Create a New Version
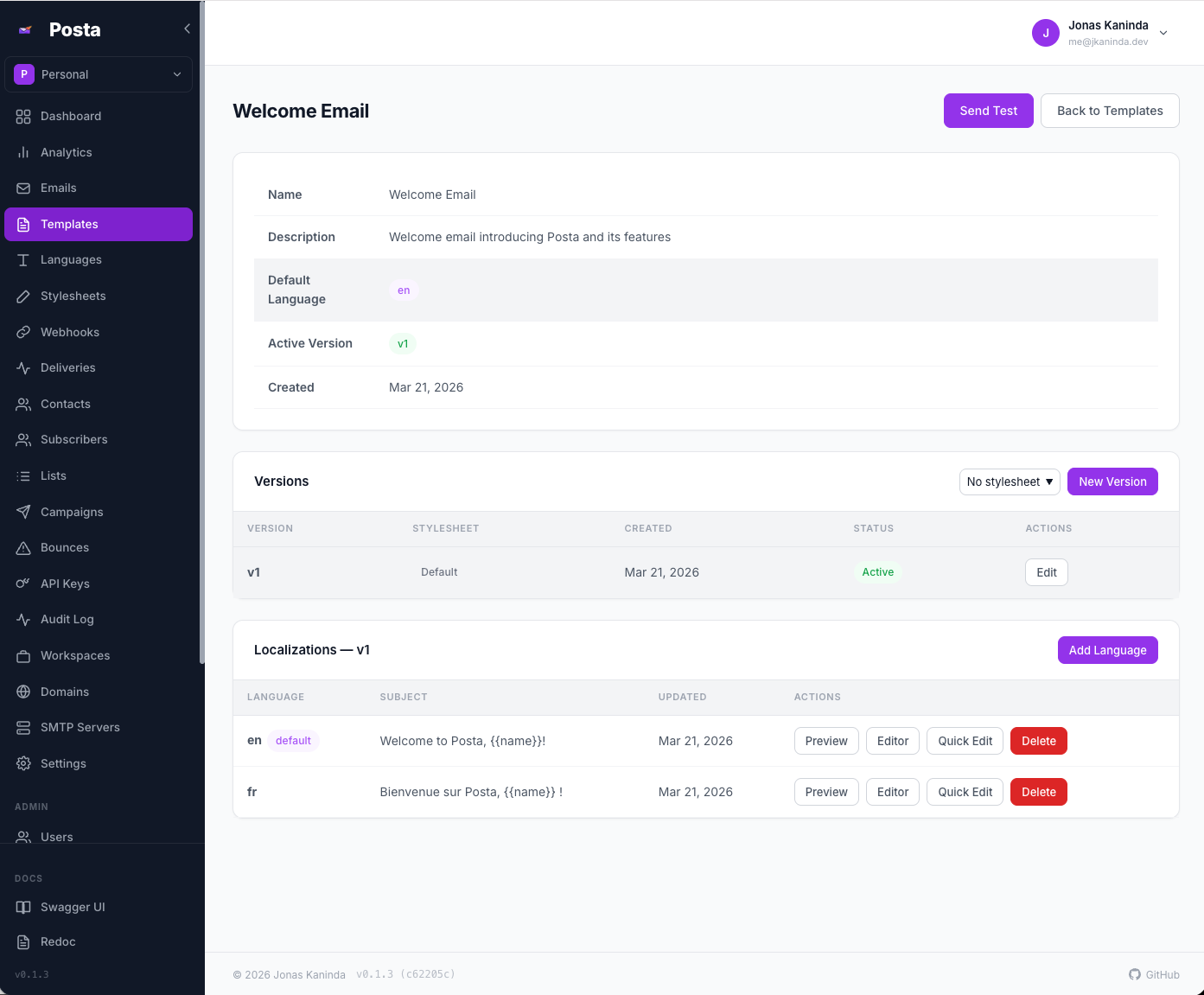 click(x=1112, y=482)
